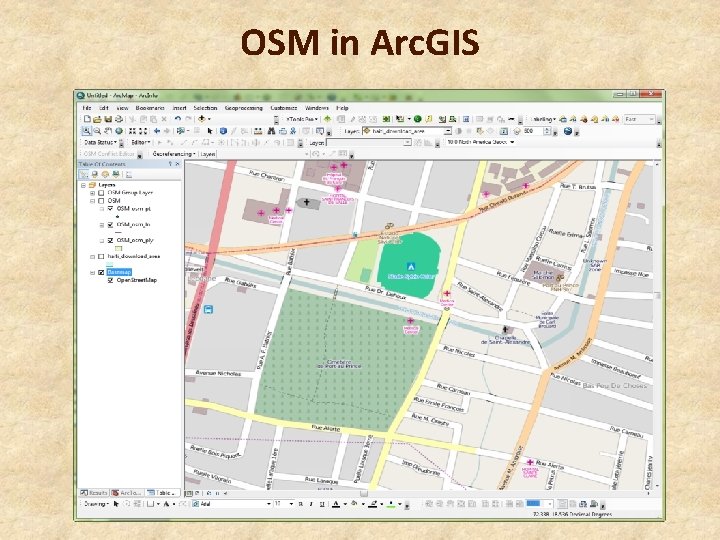The width and height of the screenshot is (720, 540).
Task: Switch to the ArcToolbox tab
Action: tap(127, 493)
